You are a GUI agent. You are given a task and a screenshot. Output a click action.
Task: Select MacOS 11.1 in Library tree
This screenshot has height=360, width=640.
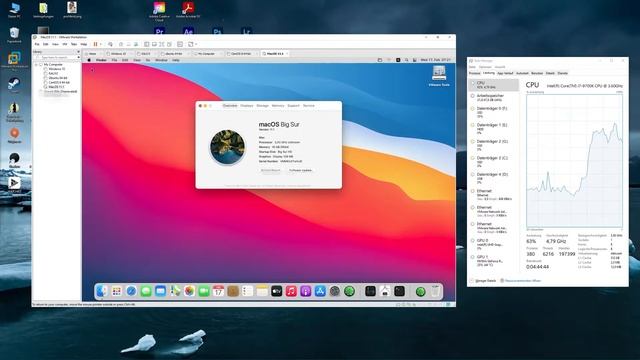tap(56, 87)
